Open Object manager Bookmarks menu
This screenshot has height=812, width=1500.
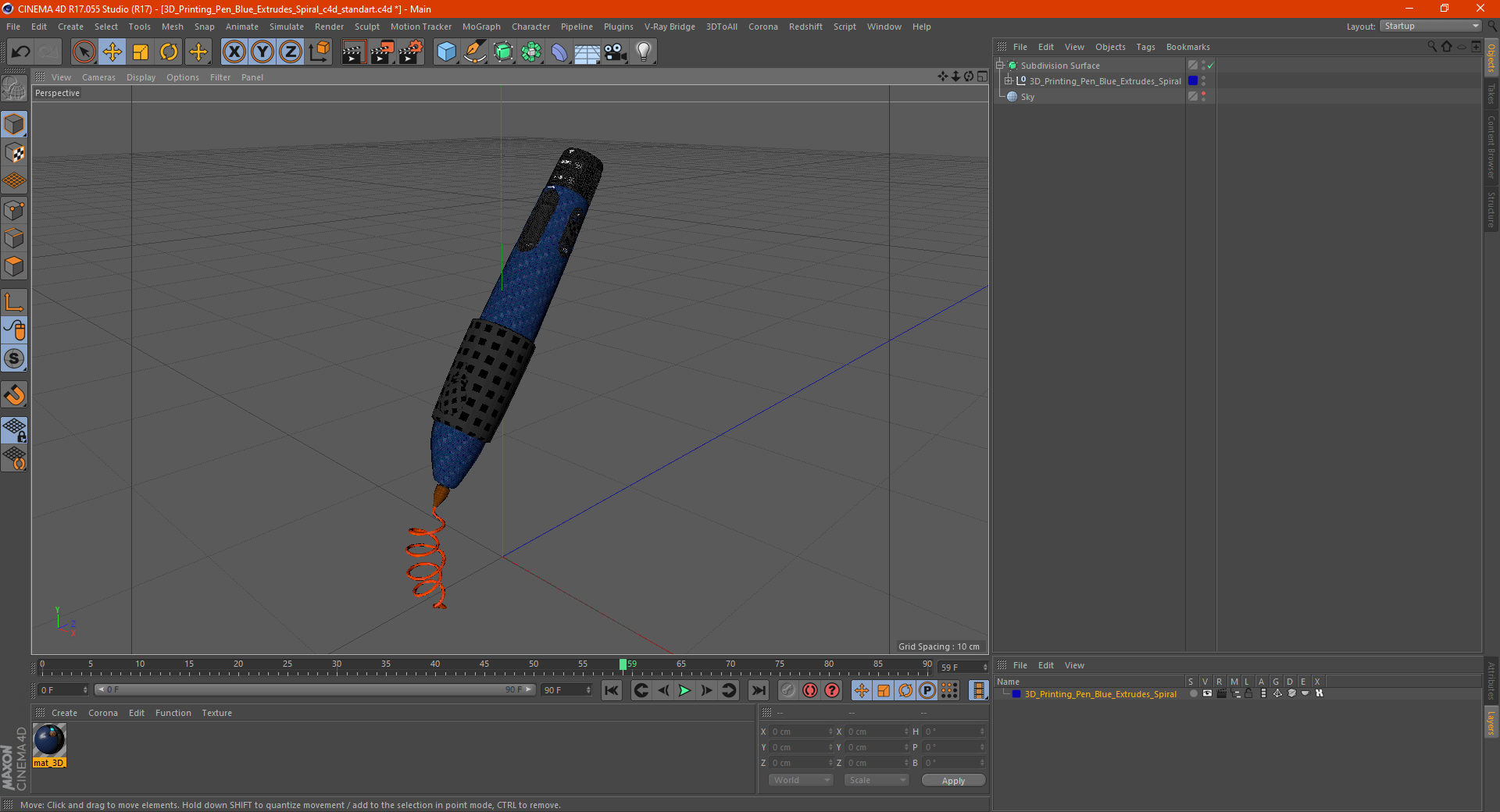(x=1187, y=47)
